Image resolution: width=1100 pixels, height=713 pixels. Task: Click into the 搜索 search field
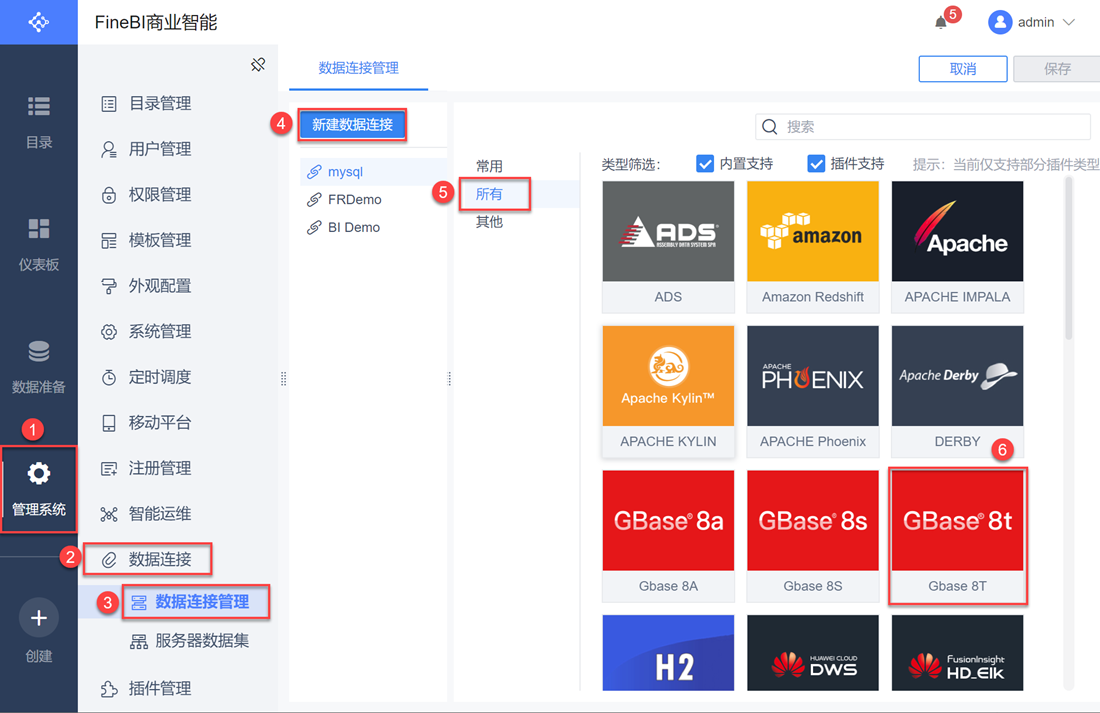923,127
